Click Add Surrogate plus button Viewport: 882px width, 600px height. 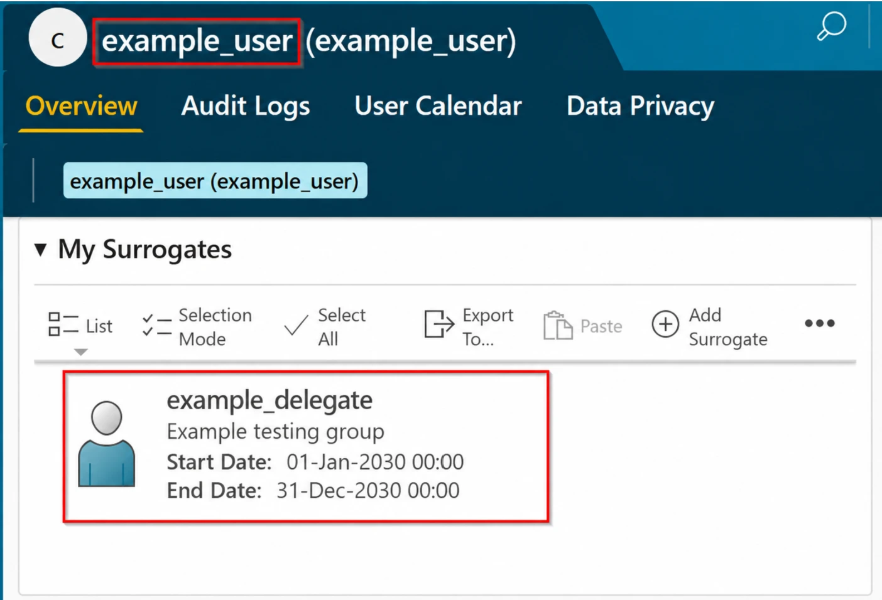[710, 327]
